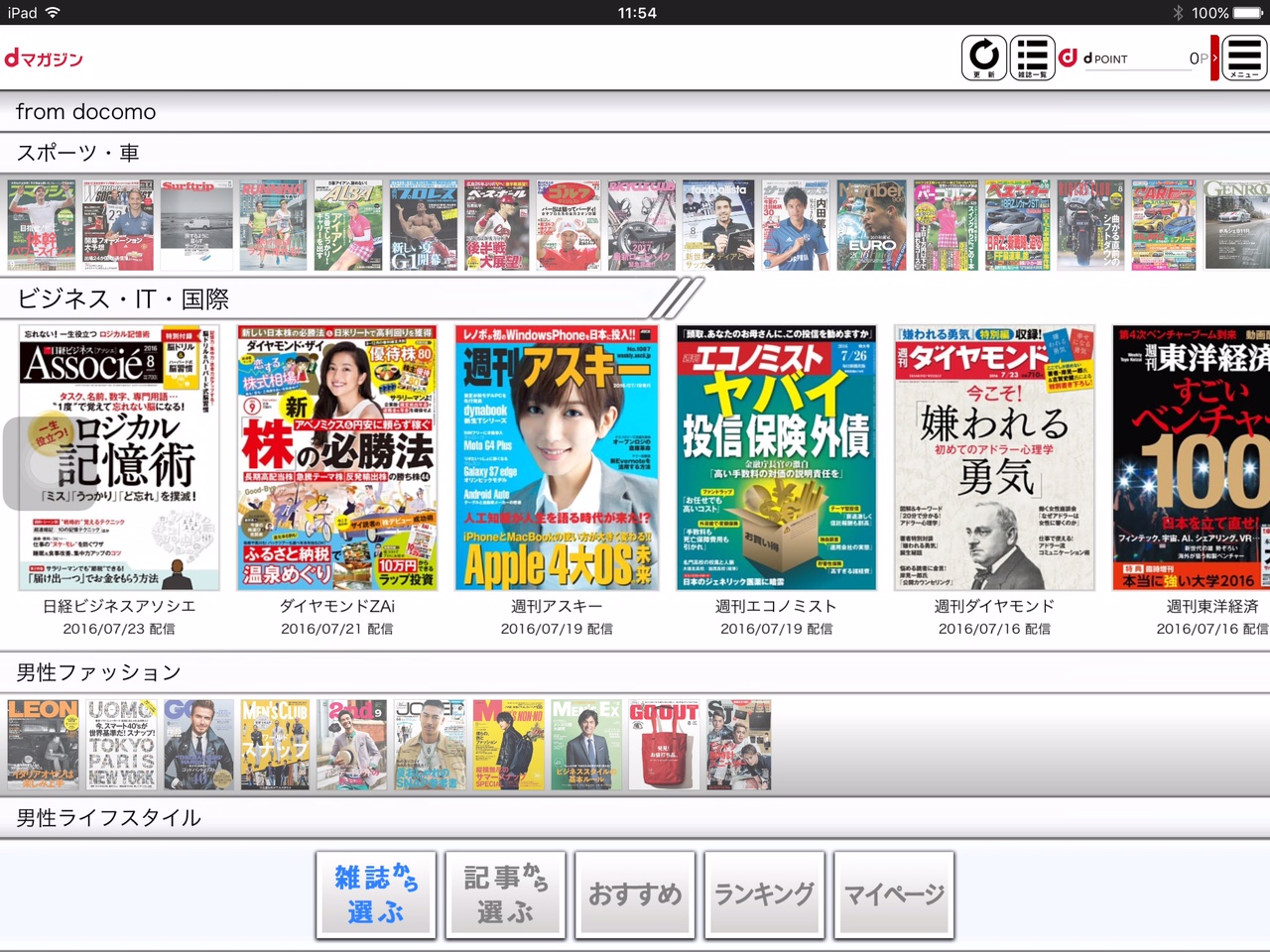Open the CARトップ magazine thumbnail

[x=1164, y=225]
